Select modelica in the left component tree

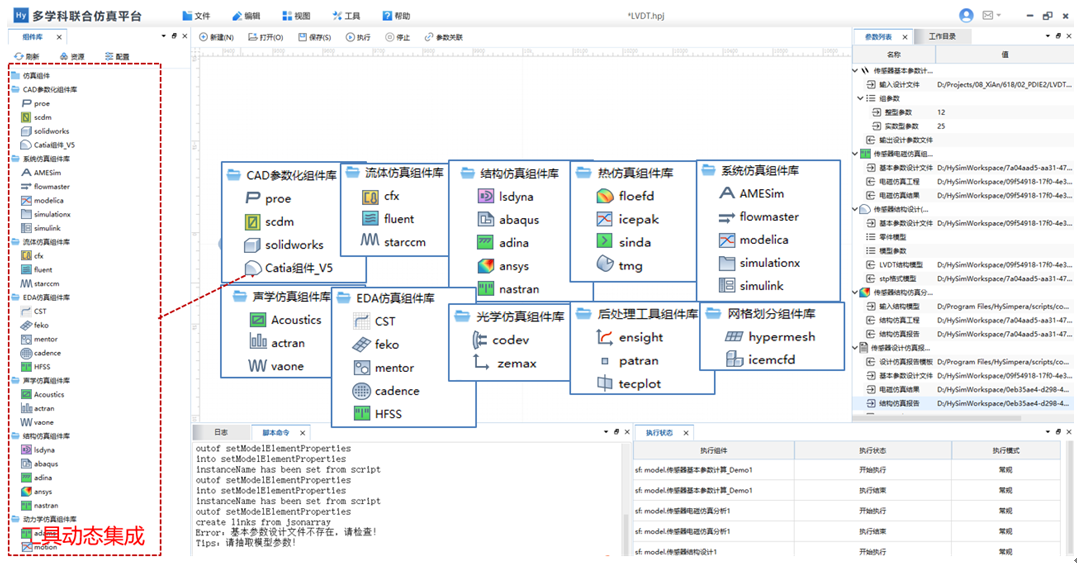[43, 201]
